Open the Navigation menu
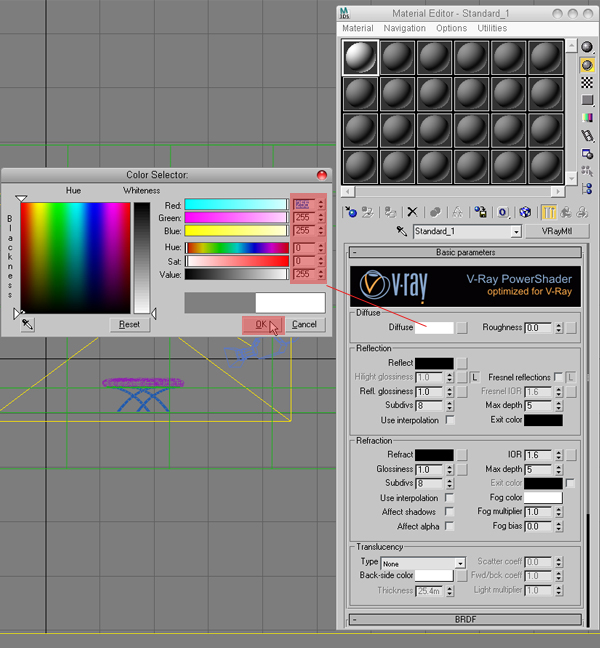The image size is (600, 648). pyautogui.click(x=404, y=28)
